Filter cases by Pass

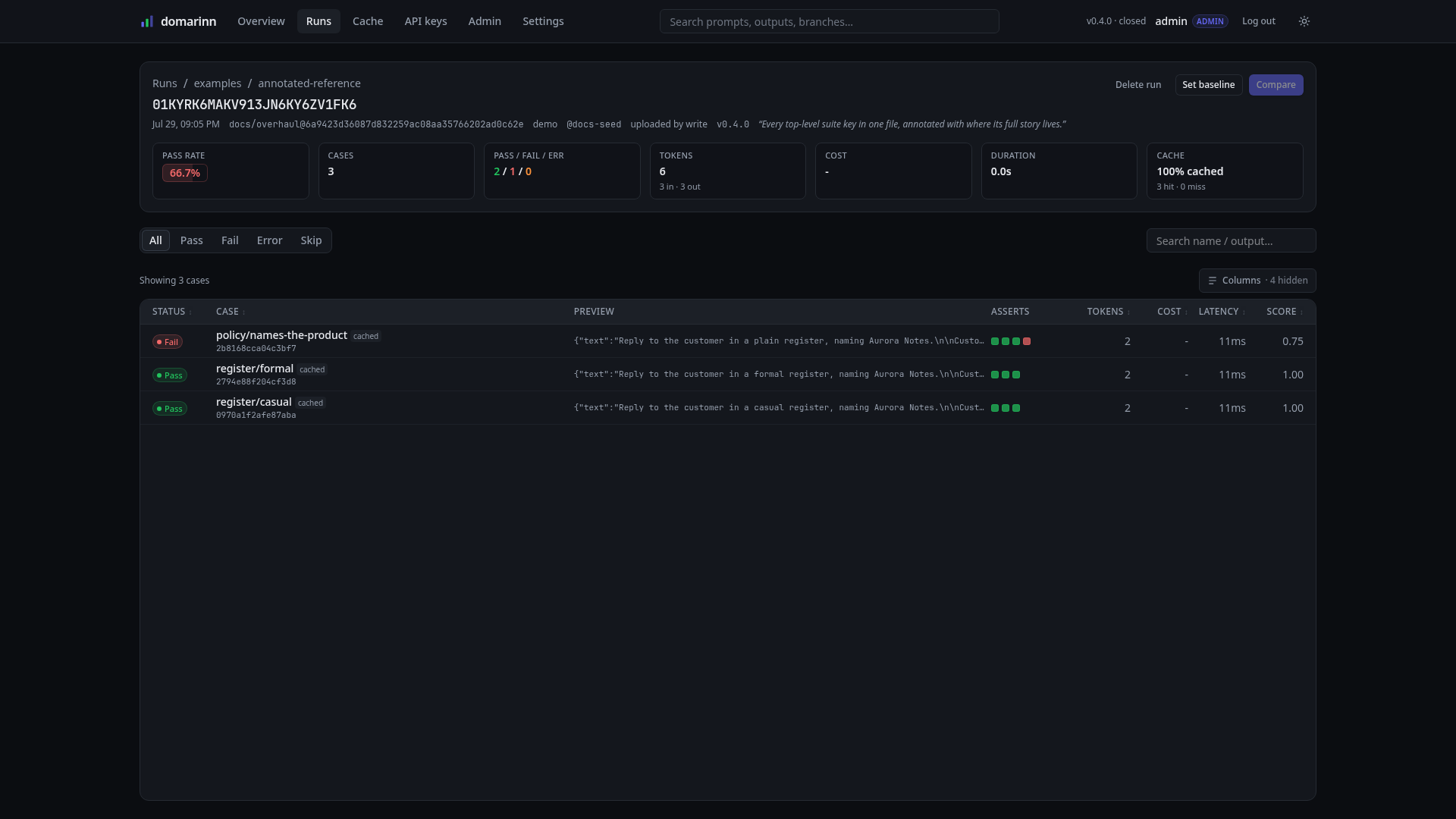[x=192, y=240]
